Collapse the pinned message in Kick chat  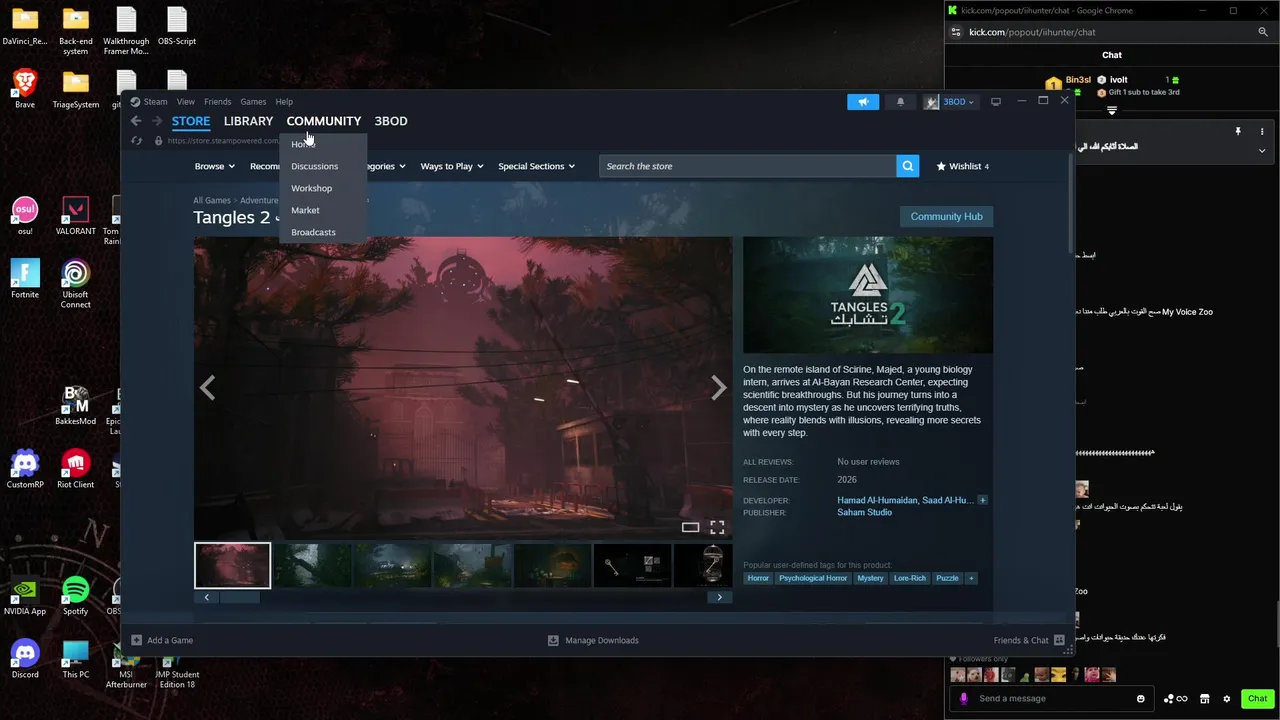click(1262, 151)
